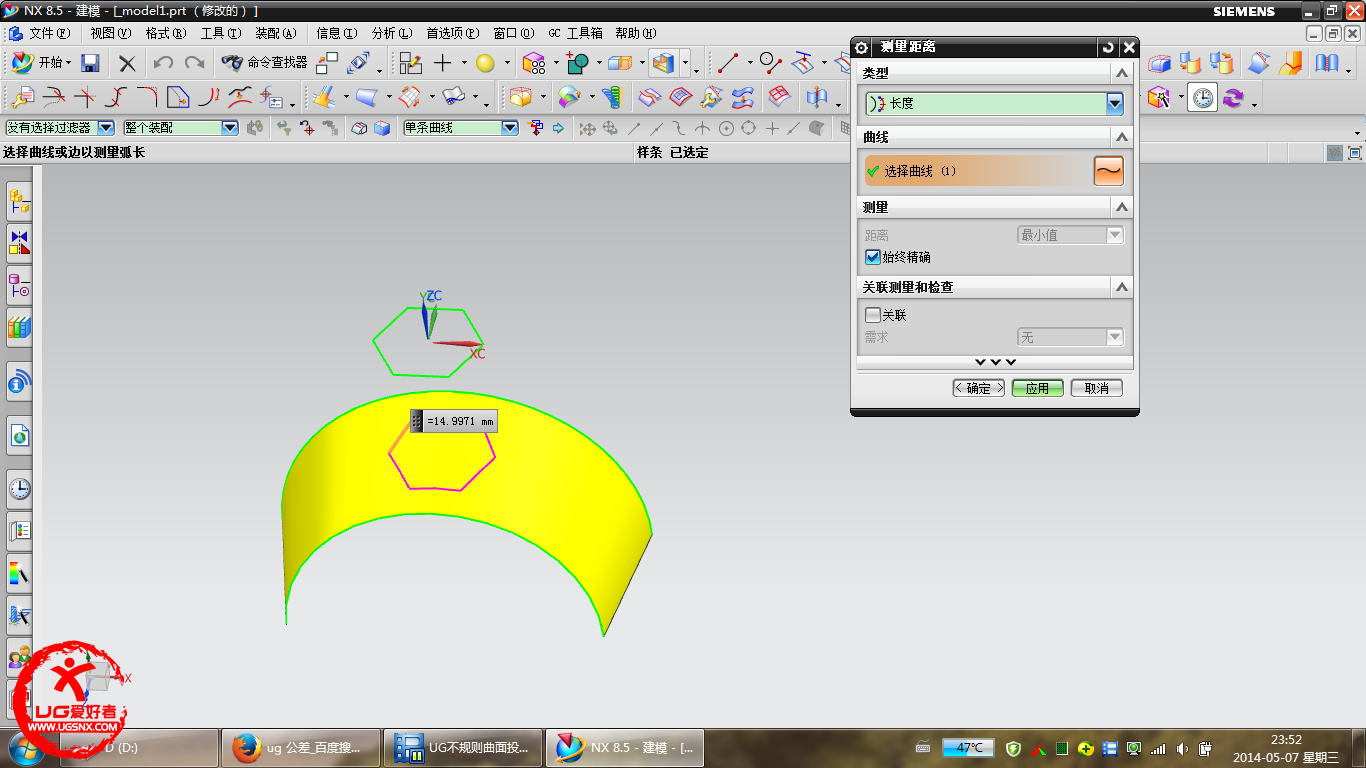
Task: Open the selection filter dropdown 没有选择过滤器
Action: click(x=60, y=128)
